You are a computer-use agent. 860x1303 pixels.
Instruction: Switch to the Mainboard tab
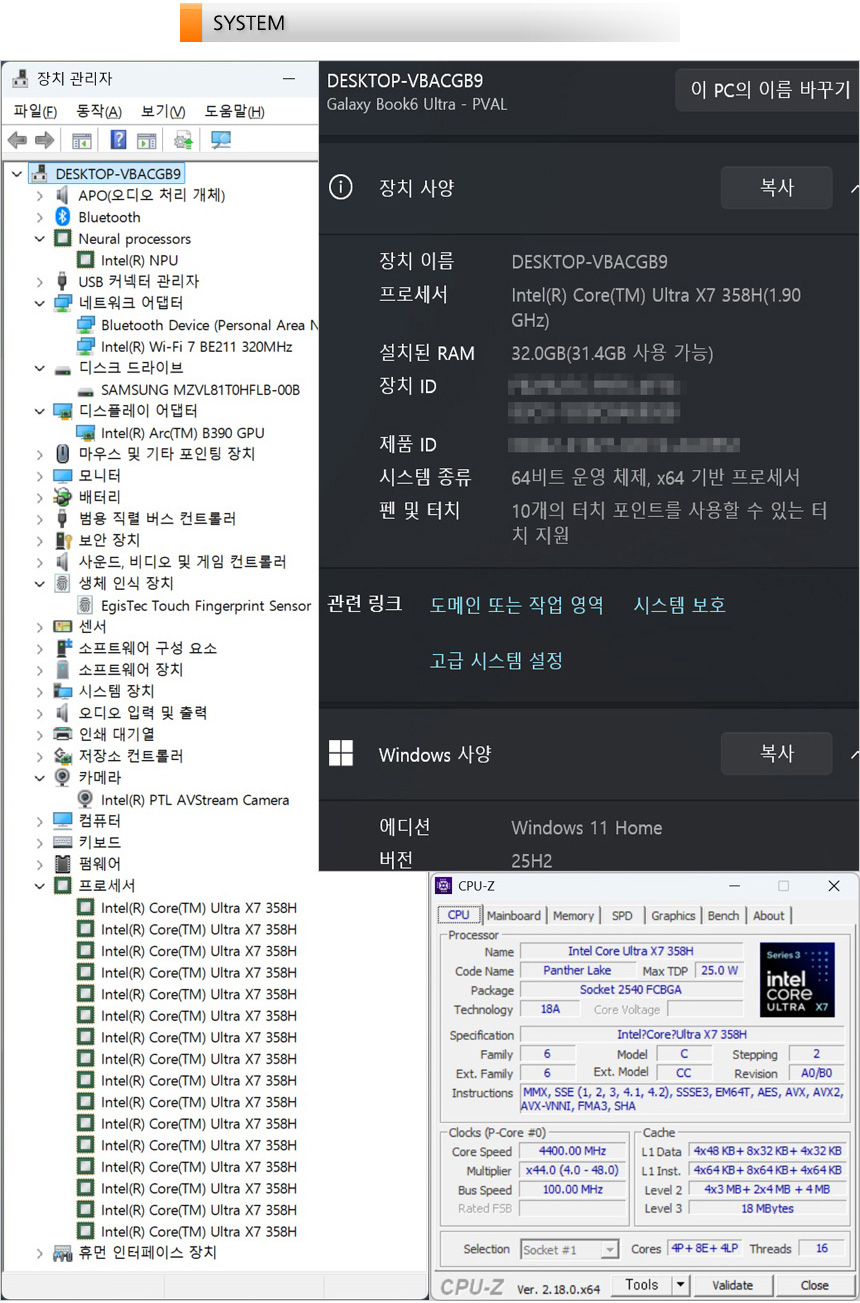click(x=513, y=915)
